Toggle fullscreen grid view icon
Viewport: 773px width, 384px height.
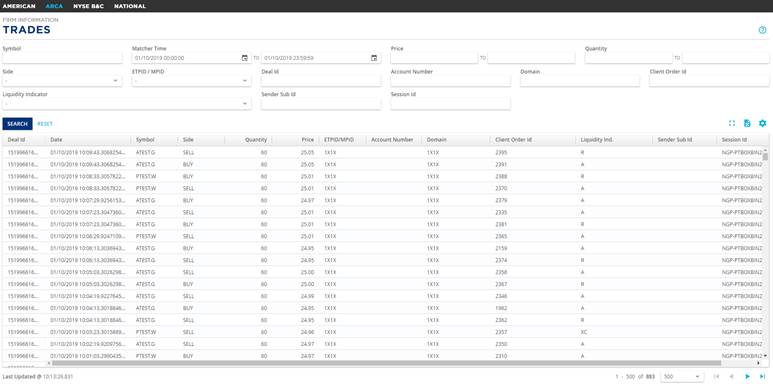[x=732, y=123]
